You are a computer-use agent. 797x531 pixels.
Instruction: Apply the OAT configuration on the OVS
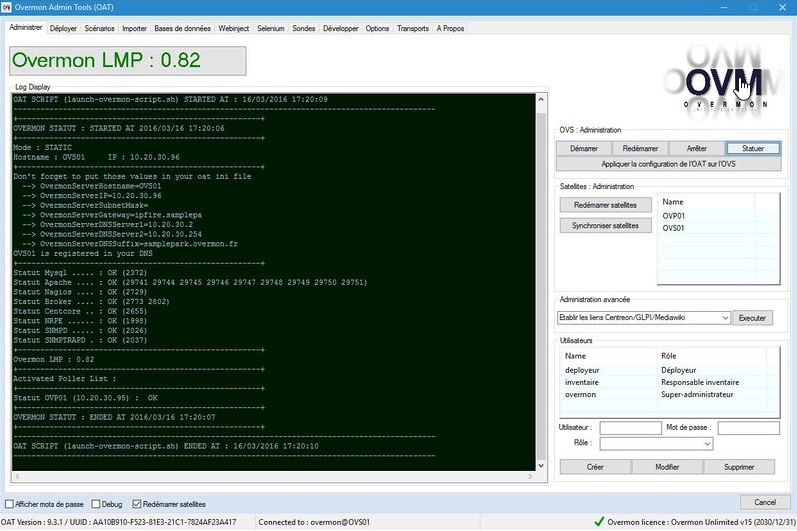[669, 163]
